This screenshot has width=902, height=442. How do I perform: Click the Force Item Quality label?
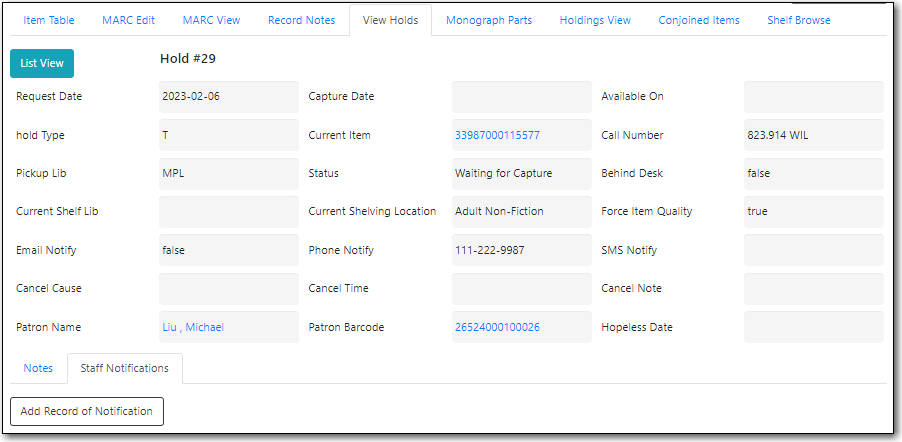647,212
